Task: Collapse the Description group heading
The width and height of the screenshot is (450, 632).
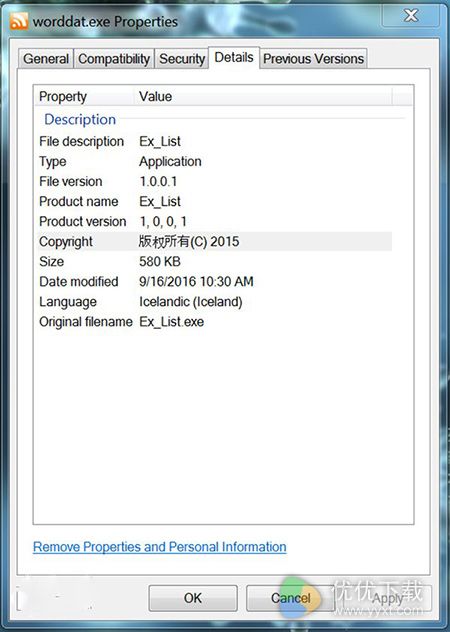Action: [x=80, y=119]
